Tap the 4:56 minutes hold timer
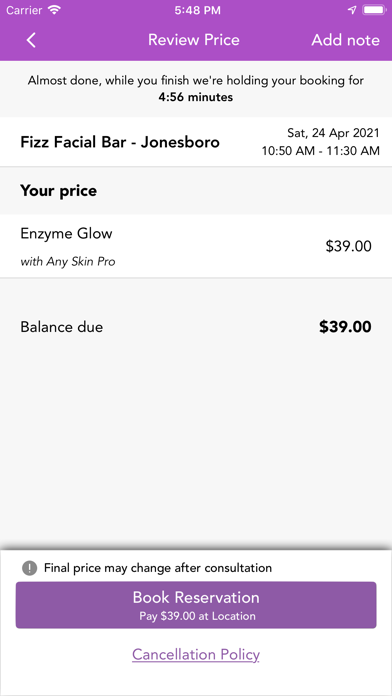Image resolution: width=392 pixels, height=696 pixels. pos(196,97)
